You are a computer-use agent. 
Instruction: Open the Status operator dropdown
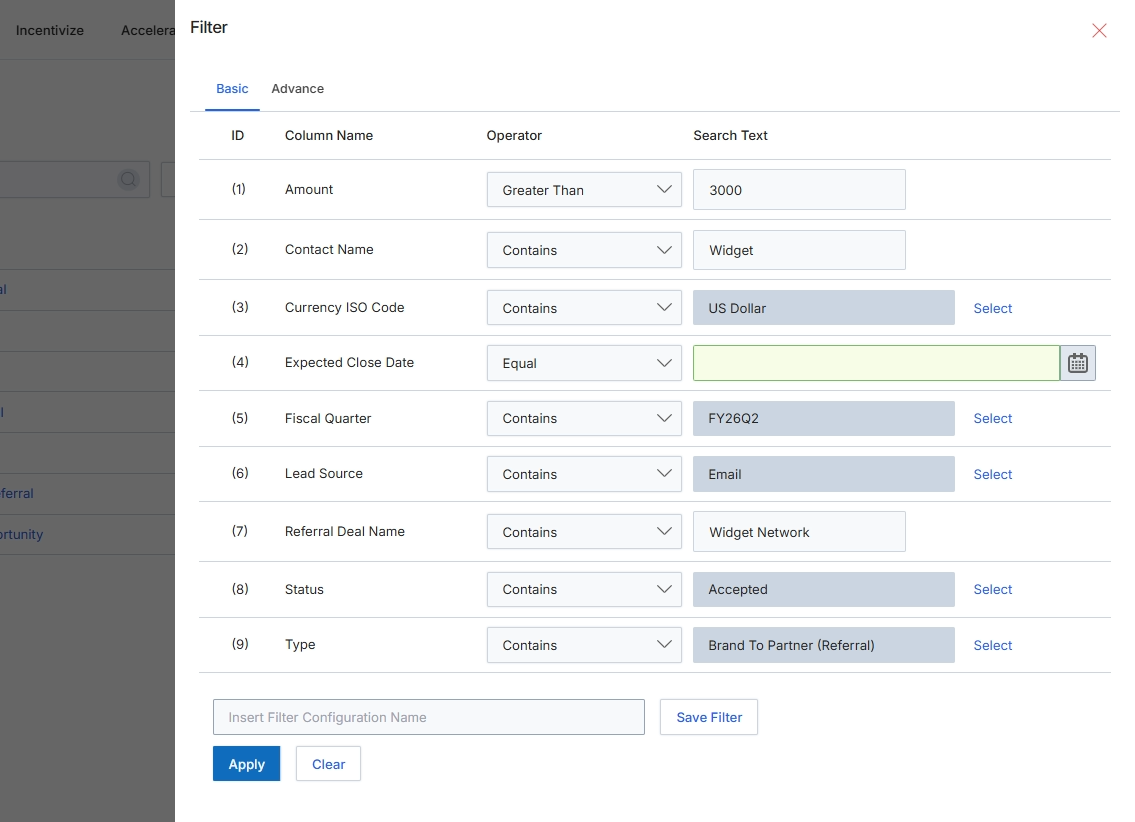(x=584, y=590)
